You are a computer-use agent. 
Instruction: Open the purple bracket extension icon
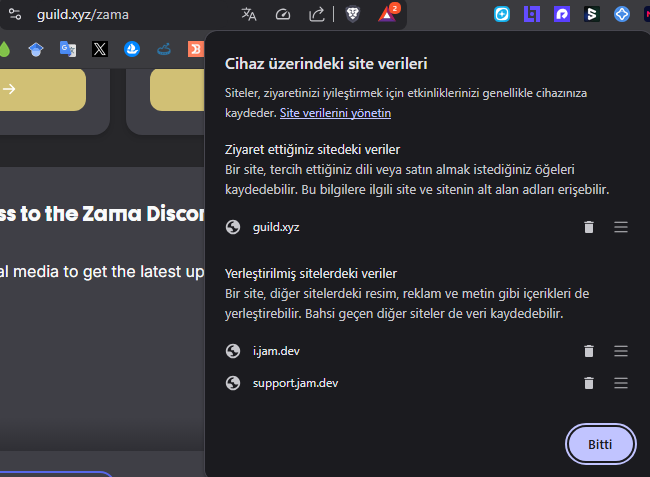[532, 14]
